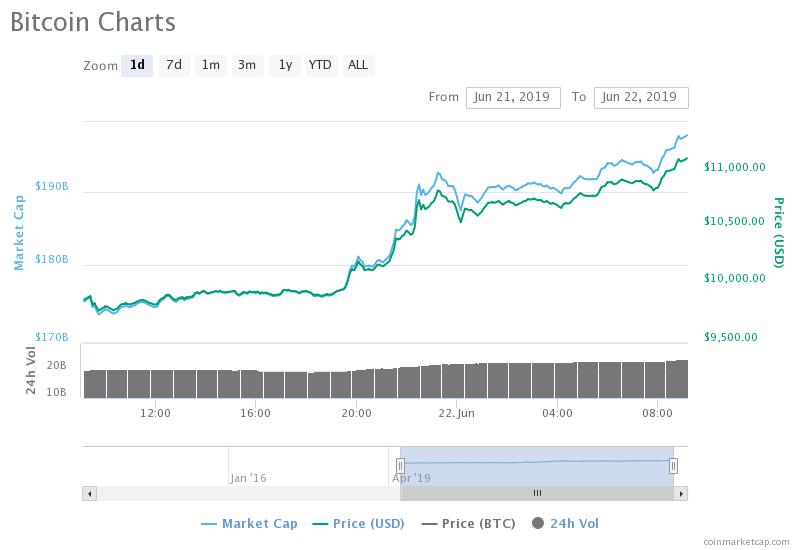Screen dimensions: 800x550
Task: Click the right range handle on navigator
Action: (x=673, y=465)
